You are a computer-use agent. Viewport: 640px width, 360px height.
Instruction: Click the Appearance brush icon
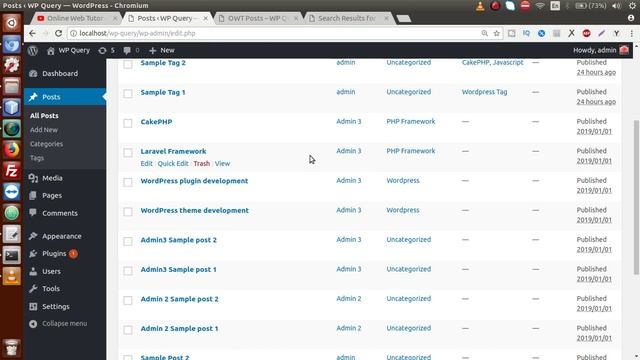pyautogui.click(x=33, y=236)
